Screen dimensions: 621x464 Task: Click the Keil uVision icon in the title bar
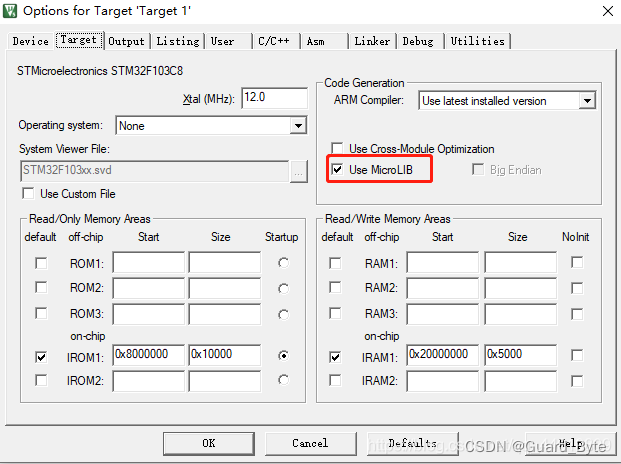click(10, 11)
